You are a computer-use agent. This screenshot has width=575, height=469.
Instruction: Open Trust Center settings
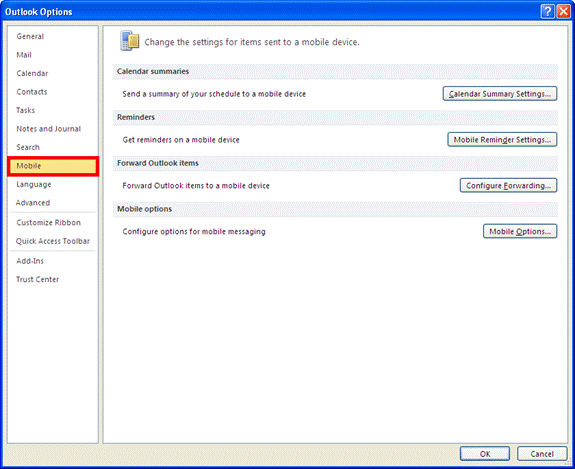[x=37, y=279]
